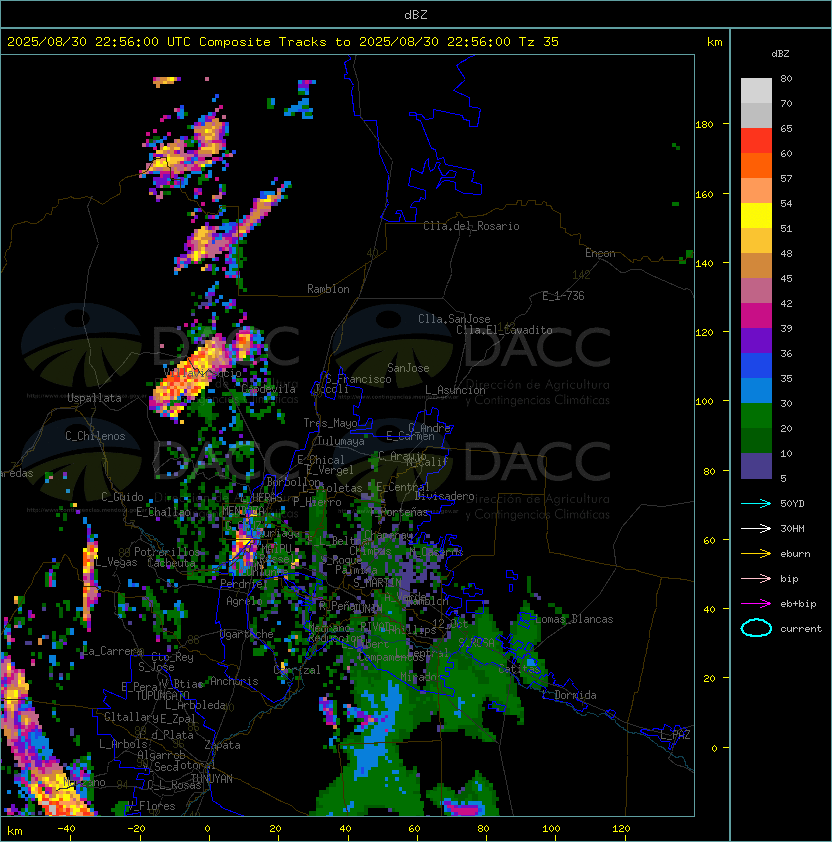The image size is (832, 842).
Task: Click the 'Tres_Mayo' map label
Action: point(330,423)
